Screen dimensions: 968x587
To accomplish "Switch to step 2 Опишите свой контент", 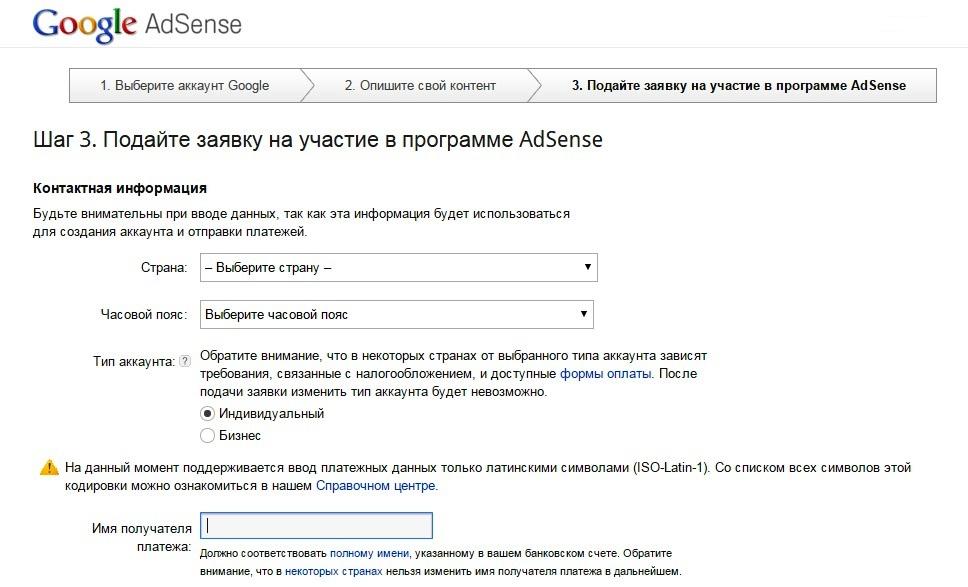I will pos(420,85).
